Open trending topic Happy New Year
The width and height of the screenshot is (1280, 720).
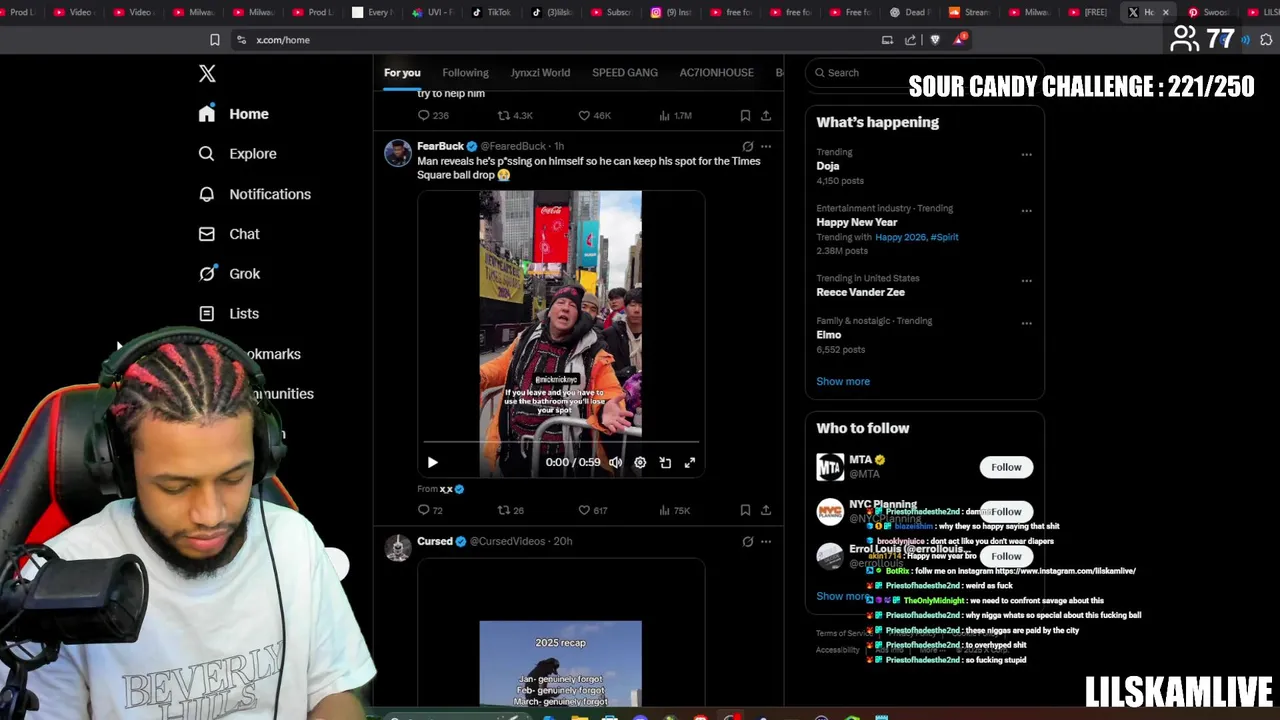point(856,222)
